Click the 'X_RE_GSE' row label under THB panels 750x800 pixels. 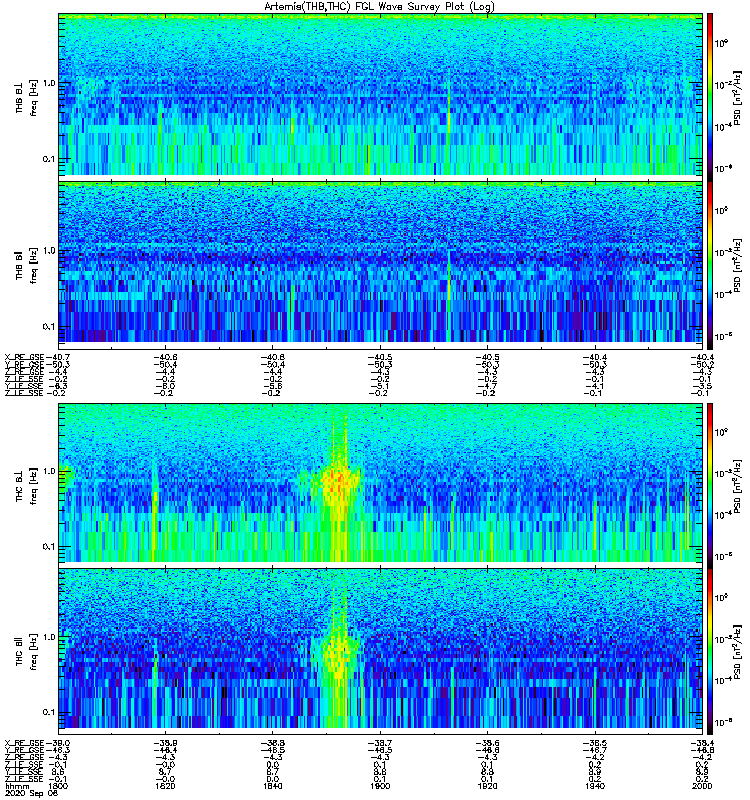[x=24, y=357]
